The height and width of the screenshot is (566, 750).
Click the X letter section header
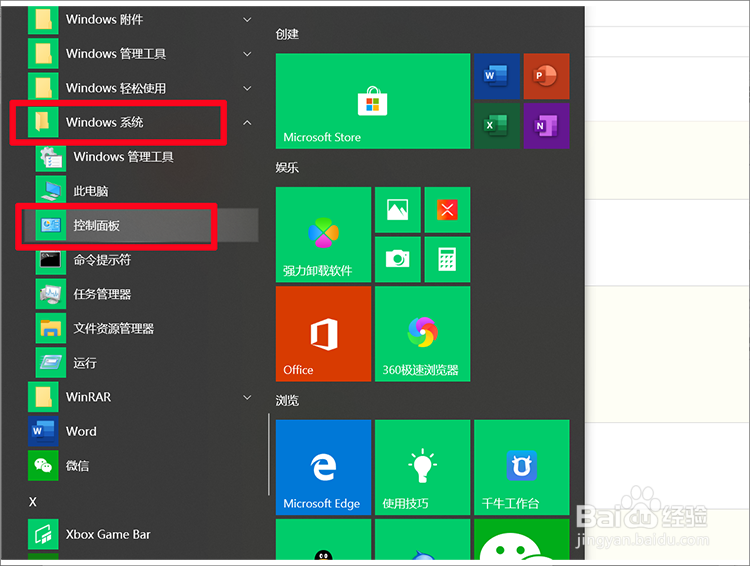point(33,502)
